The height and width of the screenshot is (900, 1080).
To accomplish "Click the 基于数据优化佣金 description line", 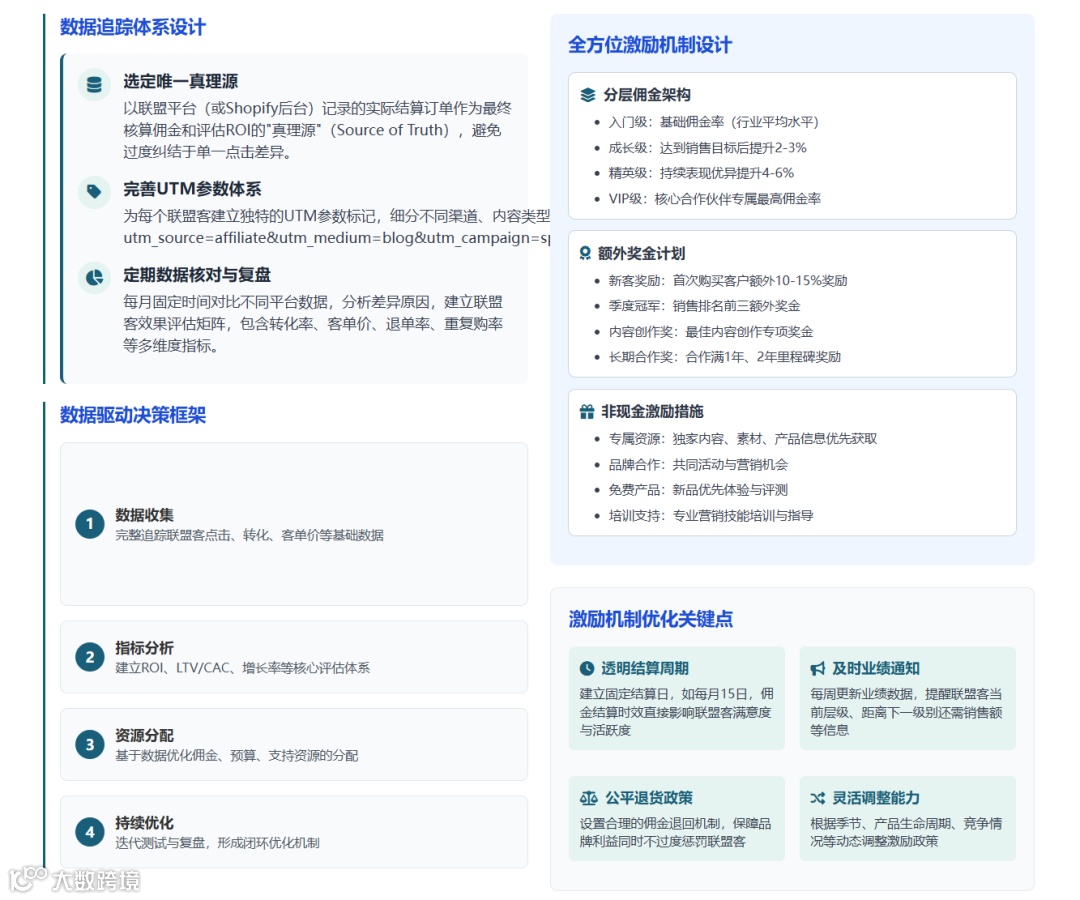I will coord(236,756).
